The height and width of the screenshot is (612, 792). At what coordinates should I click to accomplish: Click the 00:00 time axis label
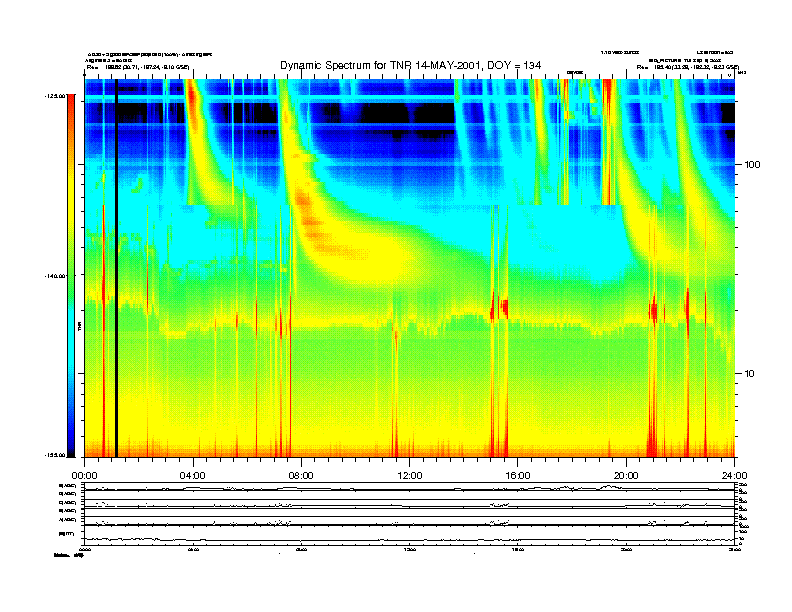click(x=84, y=476)
